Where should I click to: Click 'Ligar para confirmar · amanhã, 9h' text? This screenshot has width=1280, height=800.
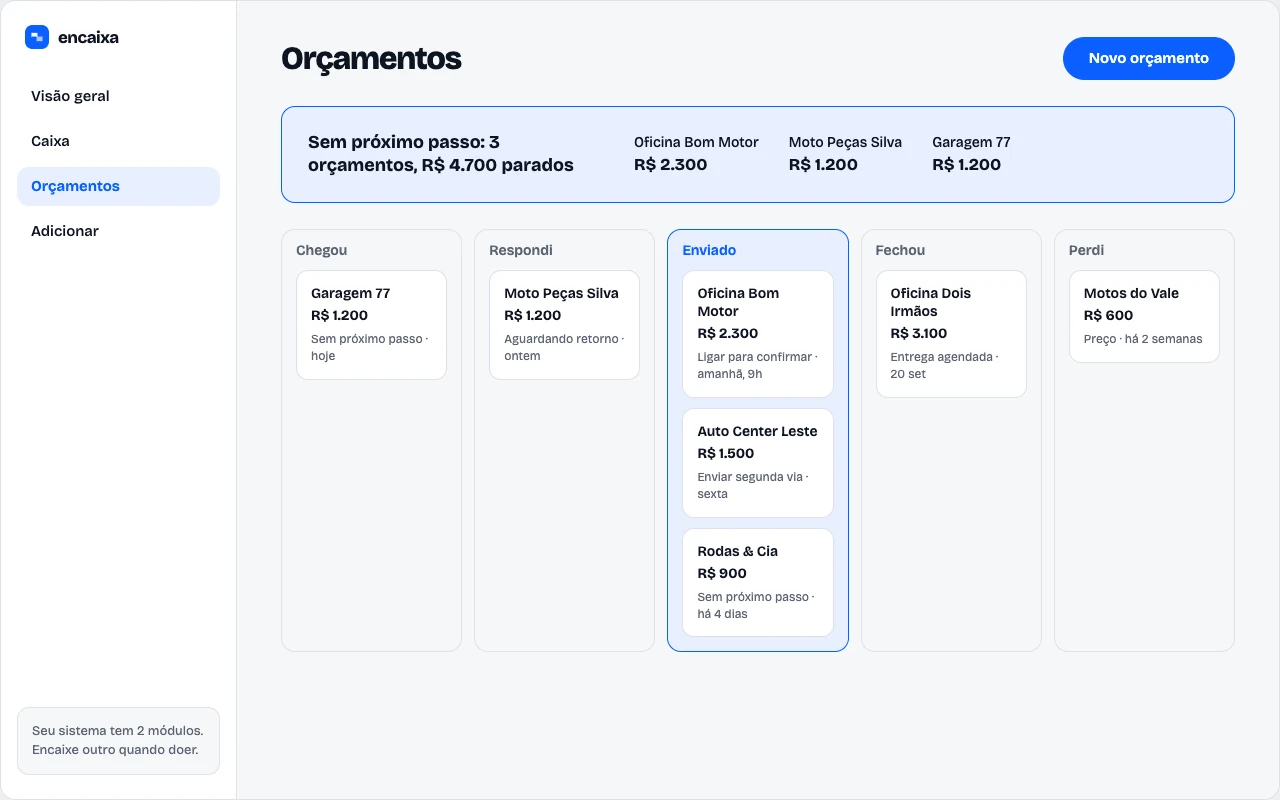(x=757, y=365)
